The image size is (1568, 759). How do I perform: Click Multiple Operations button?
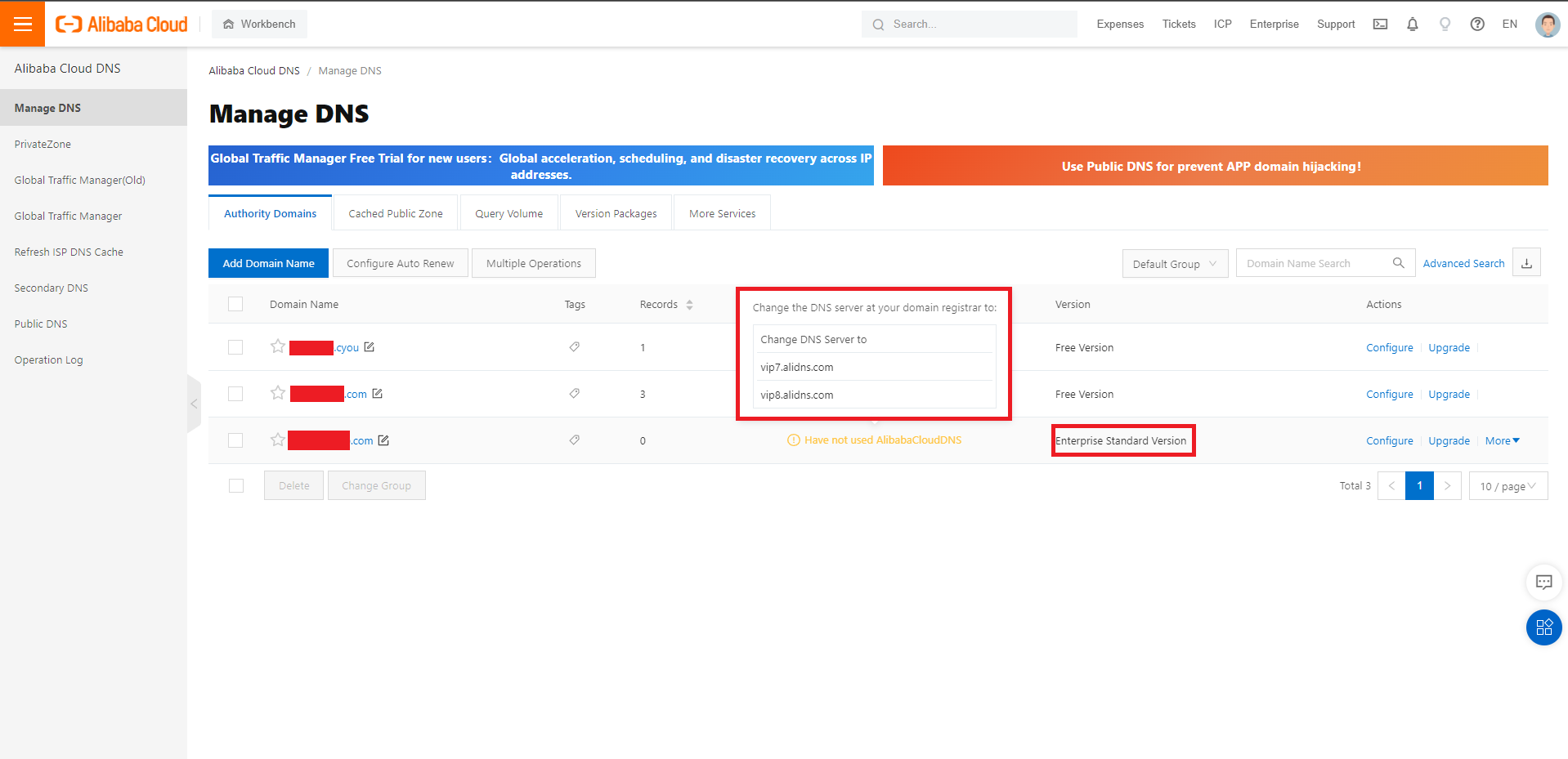533,263
